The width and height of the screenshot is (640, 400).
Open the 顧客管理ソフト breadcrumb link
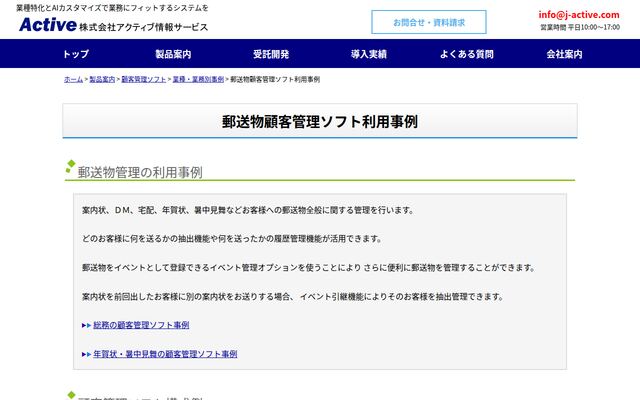[144, 79]
